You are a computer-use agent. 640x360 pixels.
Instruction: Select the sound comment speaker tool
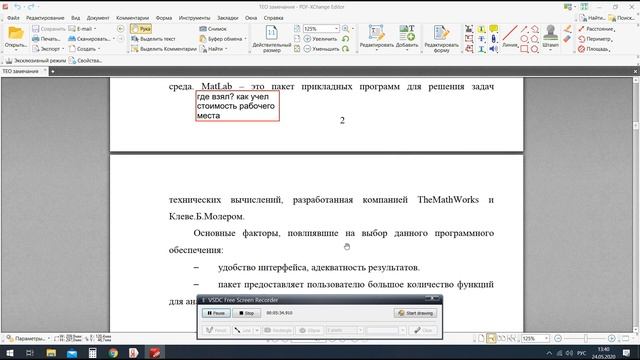click(x=493, y=49)
